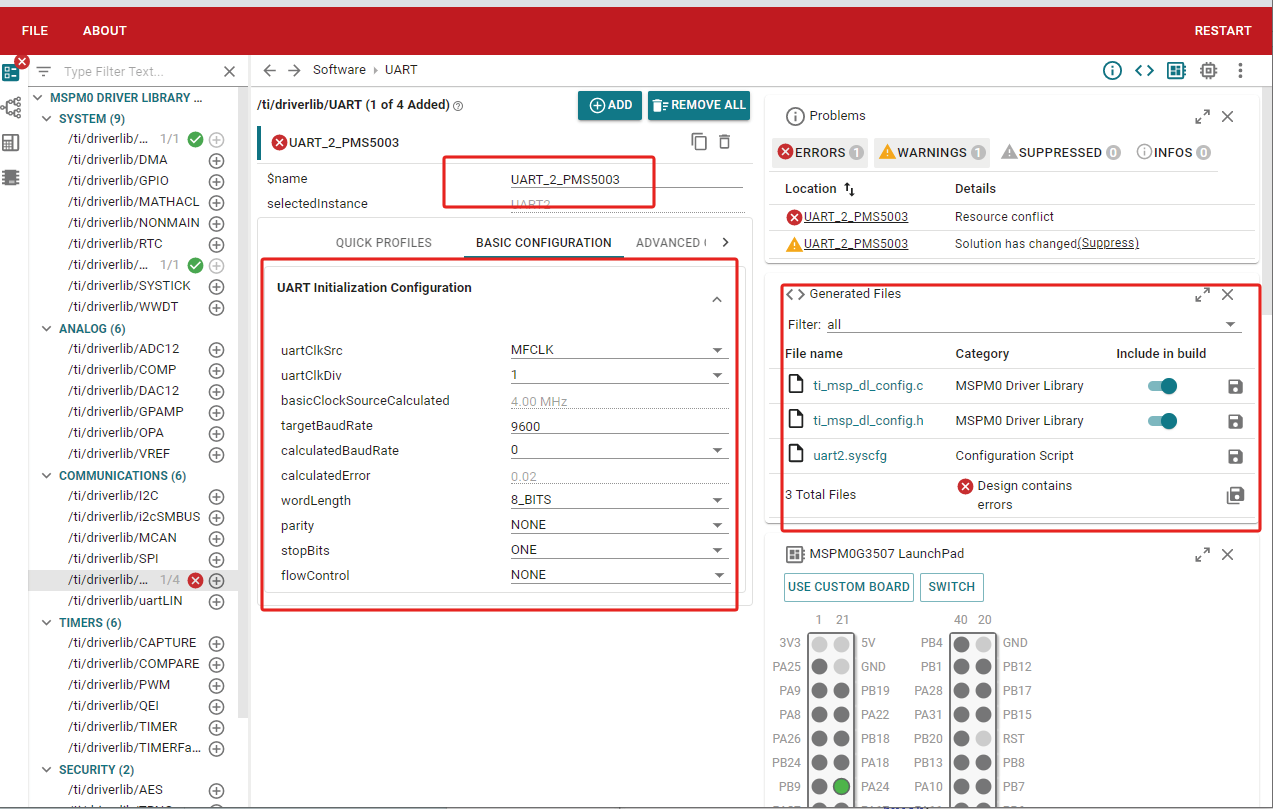1273x809 pixels.
Task: Open the calculatedBaudRate dropdown
Action: point(619,450)
